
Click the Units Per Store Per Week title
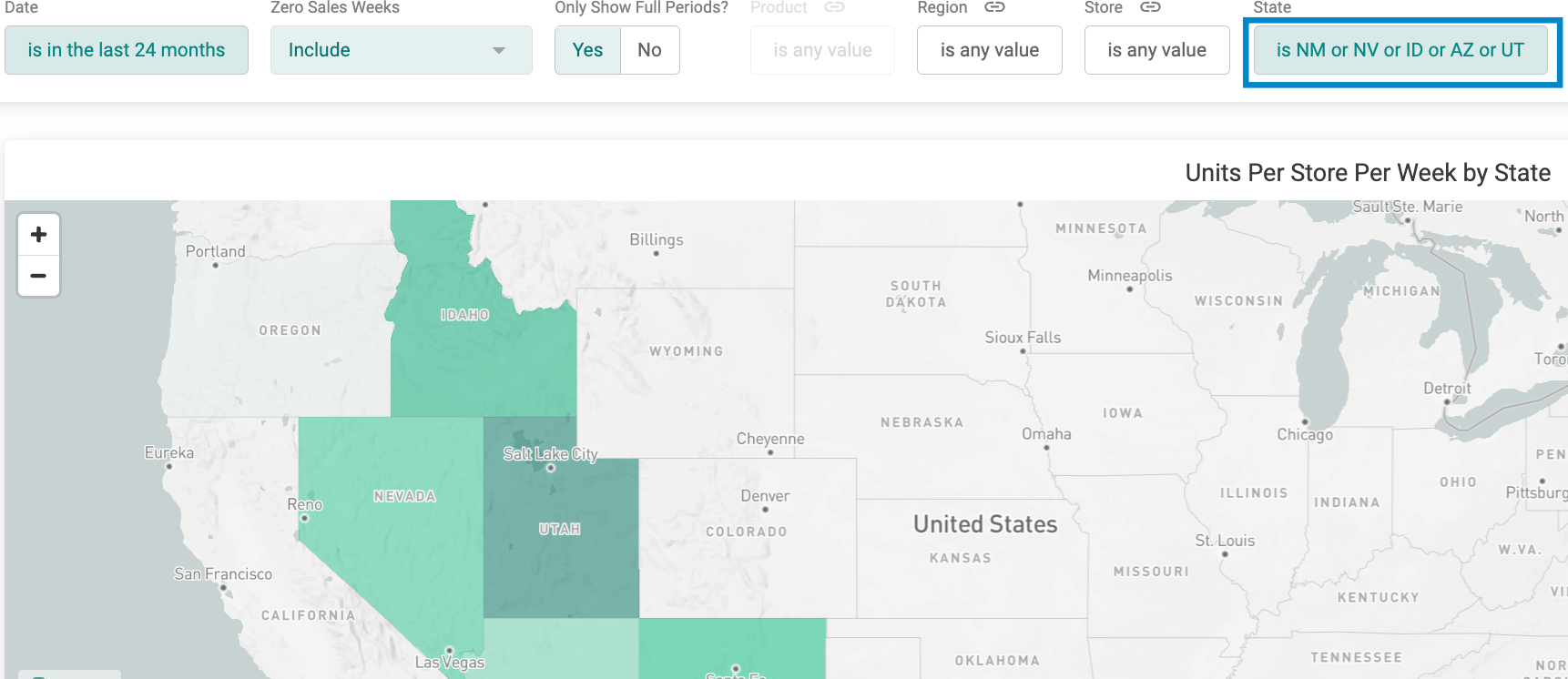(1368, 173)
